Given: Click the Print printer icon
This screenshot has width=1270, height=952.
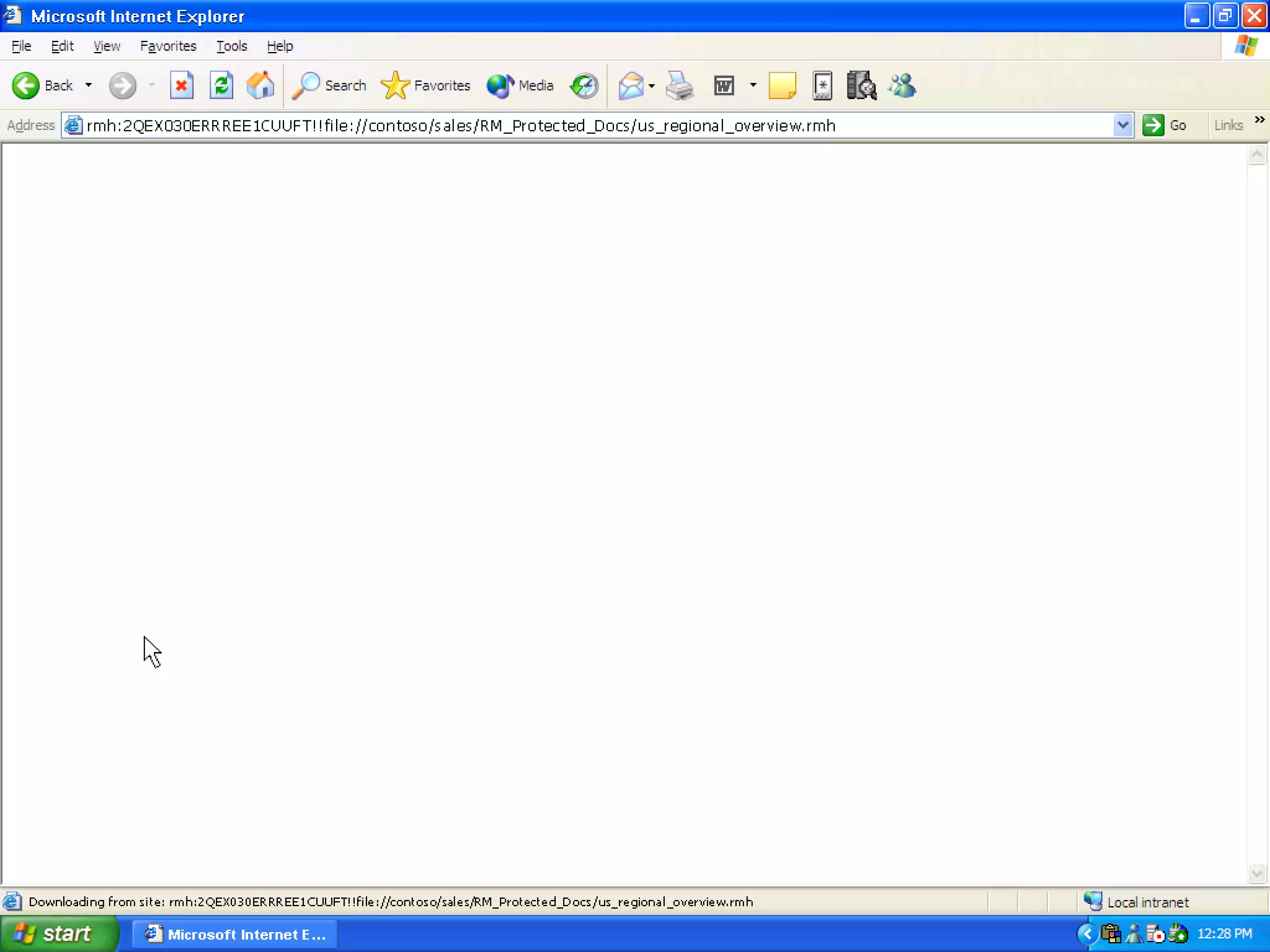Looking at the screenshot, I should pos(679,86).
